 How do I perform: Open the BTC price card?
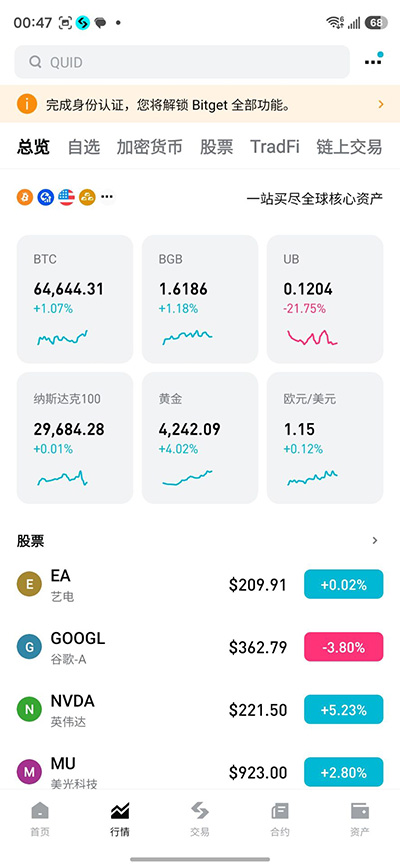(75, 299)
